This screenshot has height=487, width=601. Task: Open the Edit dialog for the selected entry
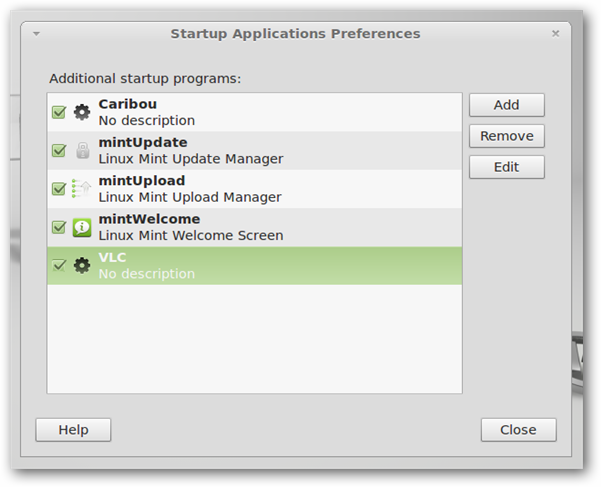point(506,167)
